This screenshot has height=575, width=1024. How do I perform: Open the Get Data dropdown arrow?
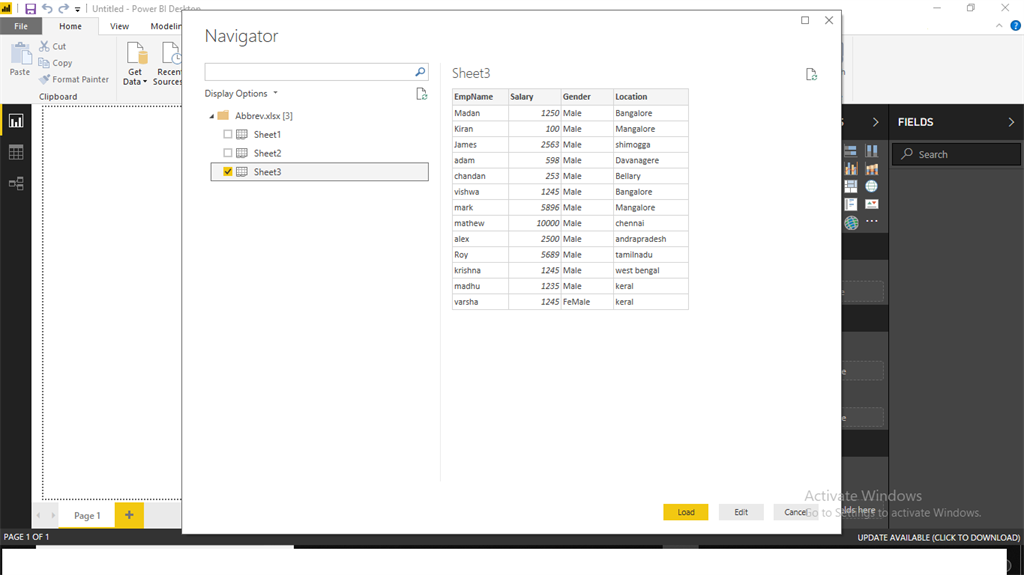point(145,82)
